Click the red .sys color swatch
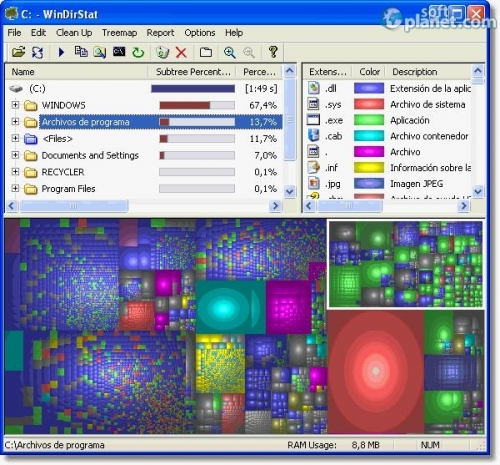Screen dimensions: 500x465 (x=369, y=104)
